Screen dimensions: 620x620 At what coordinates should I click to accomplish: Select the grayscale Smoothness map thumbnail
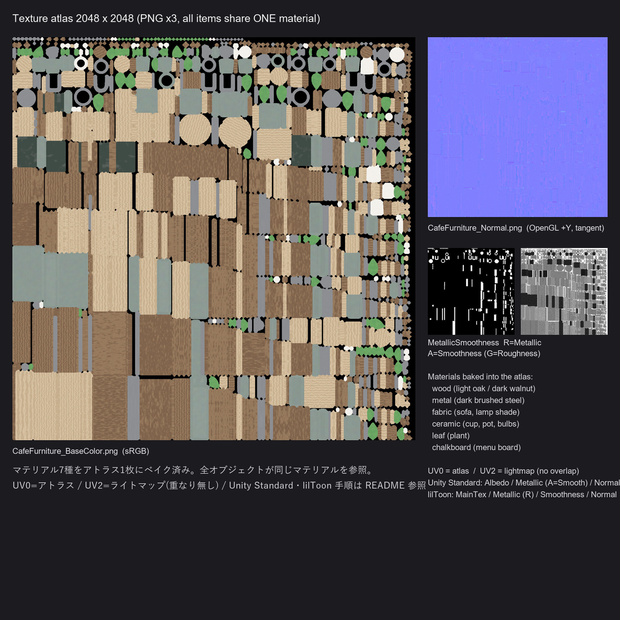564,291
